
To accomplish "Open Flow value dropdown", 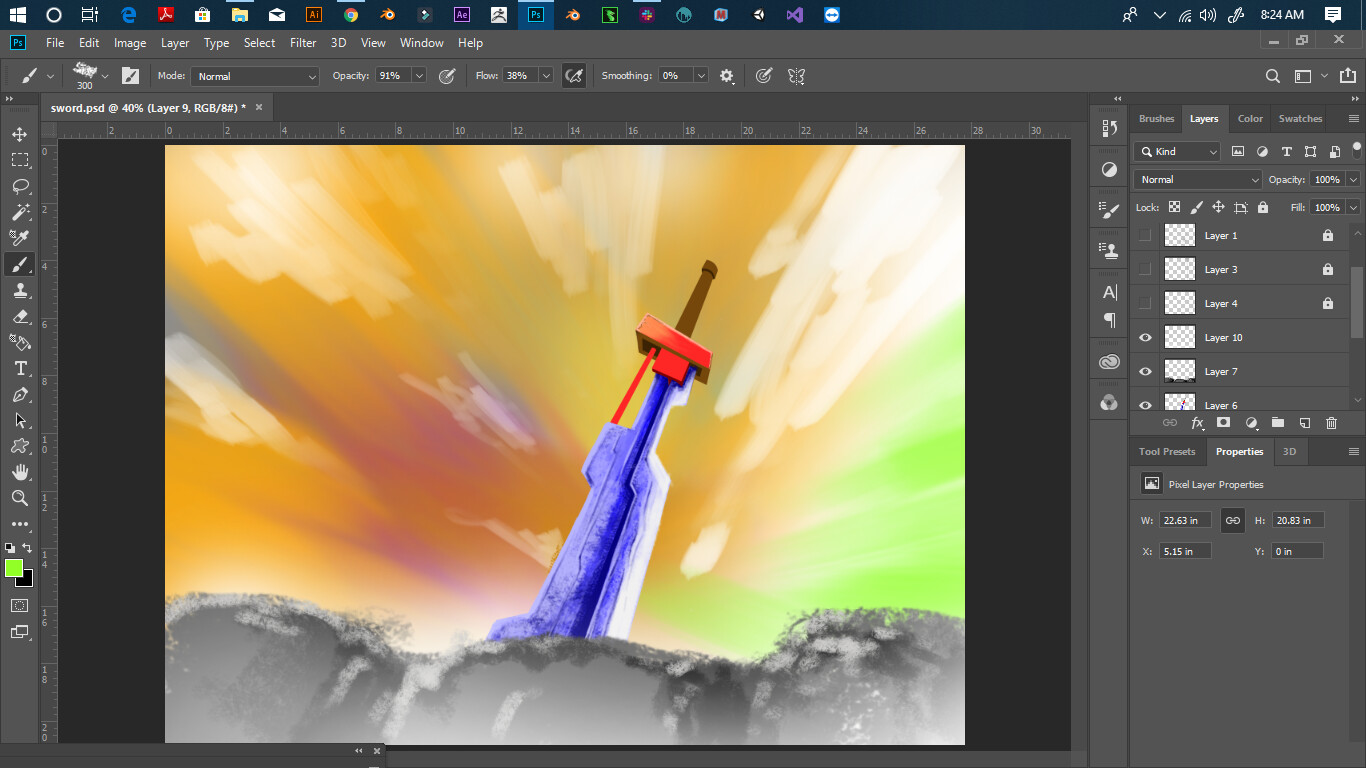I will click(546, 76).
